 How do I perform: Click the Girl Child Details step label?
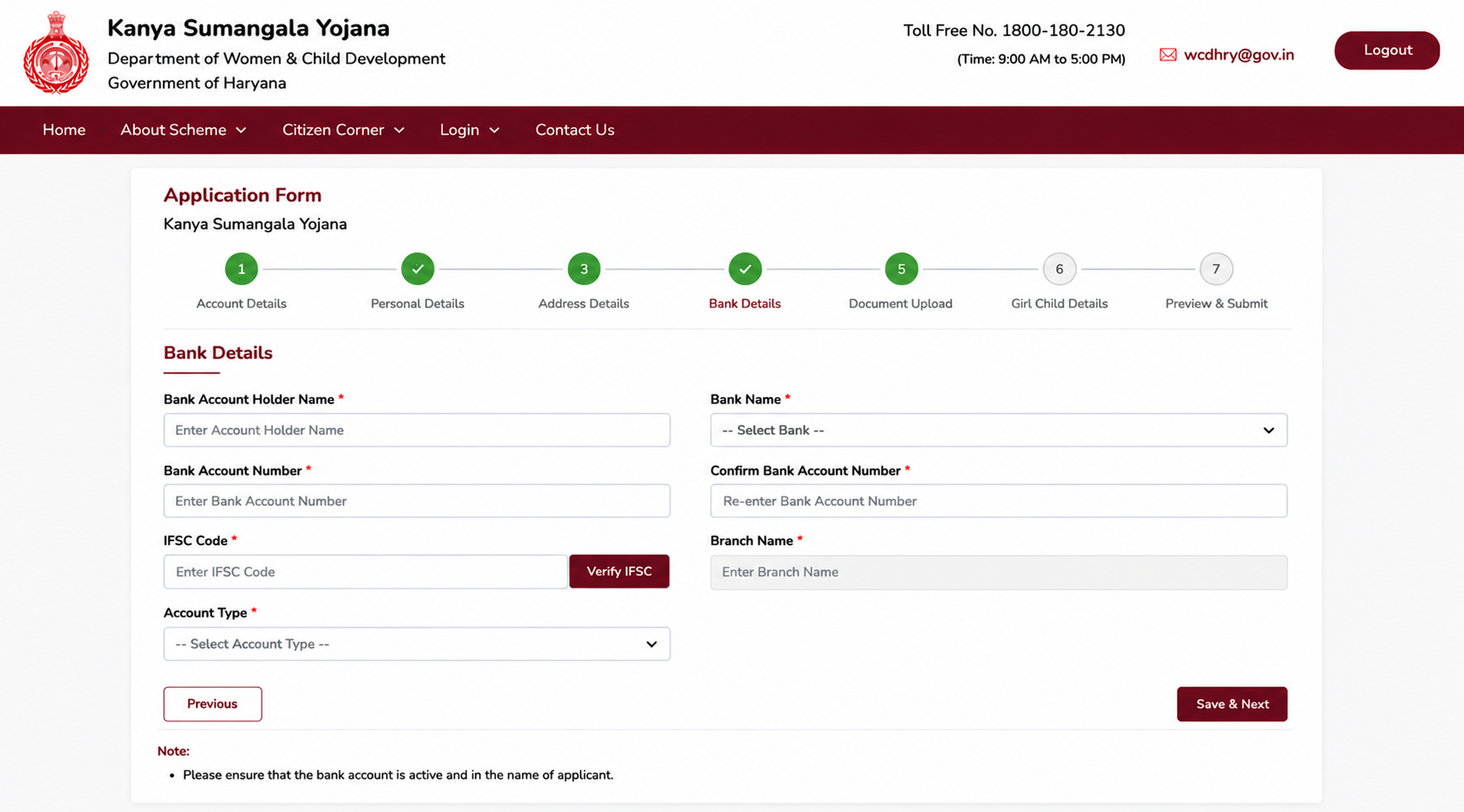pos(1060,303)
